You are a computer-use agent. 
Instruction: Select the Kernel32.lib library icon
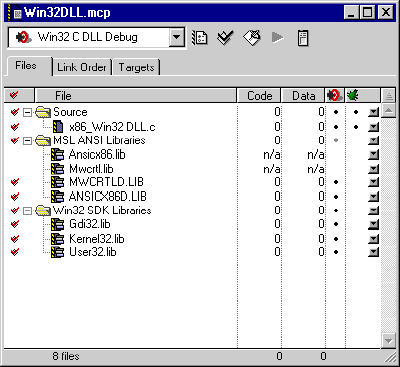[x=57, y=239]
